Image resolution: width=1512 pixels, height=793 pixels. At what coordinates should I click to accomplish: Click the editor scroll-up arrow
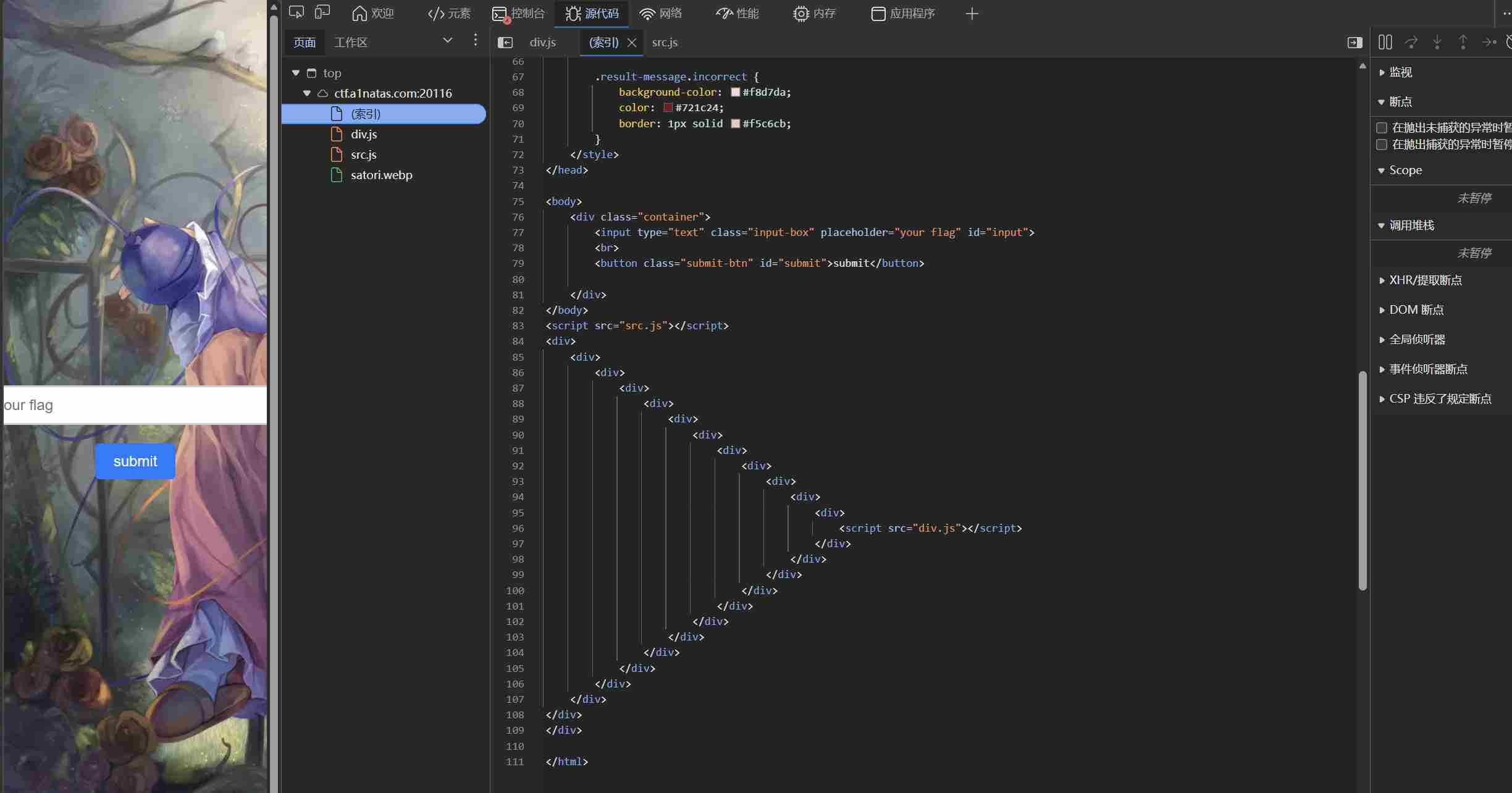tap(1363, 65)
